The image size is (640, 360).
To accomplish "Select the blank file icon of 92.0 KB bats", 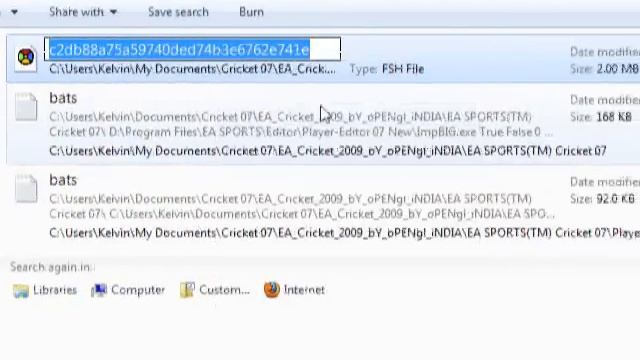I will click(26, 189).
